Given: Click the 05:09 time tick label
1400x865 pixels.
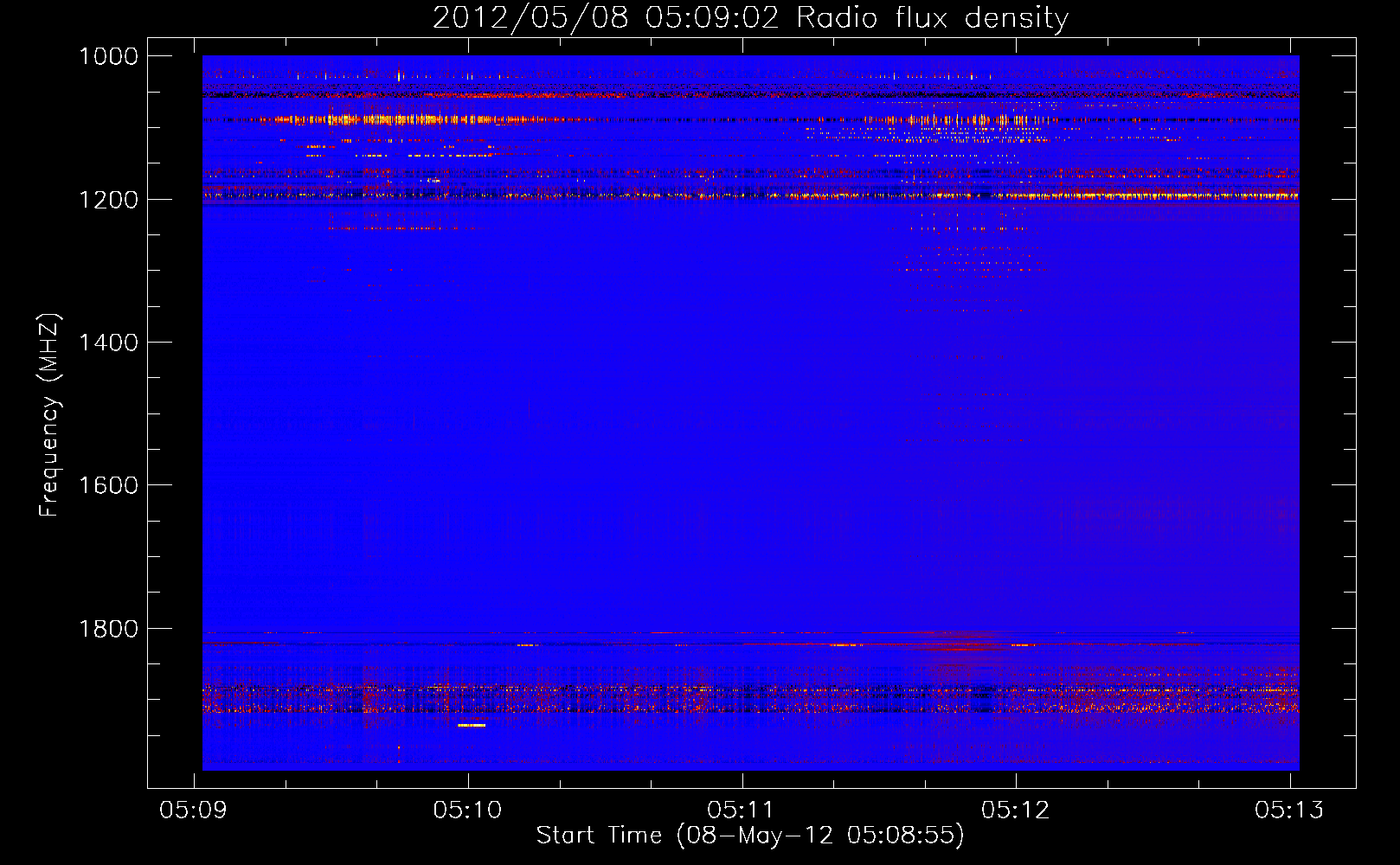Looking at the screenshot, I should click(x=194, y=810).
